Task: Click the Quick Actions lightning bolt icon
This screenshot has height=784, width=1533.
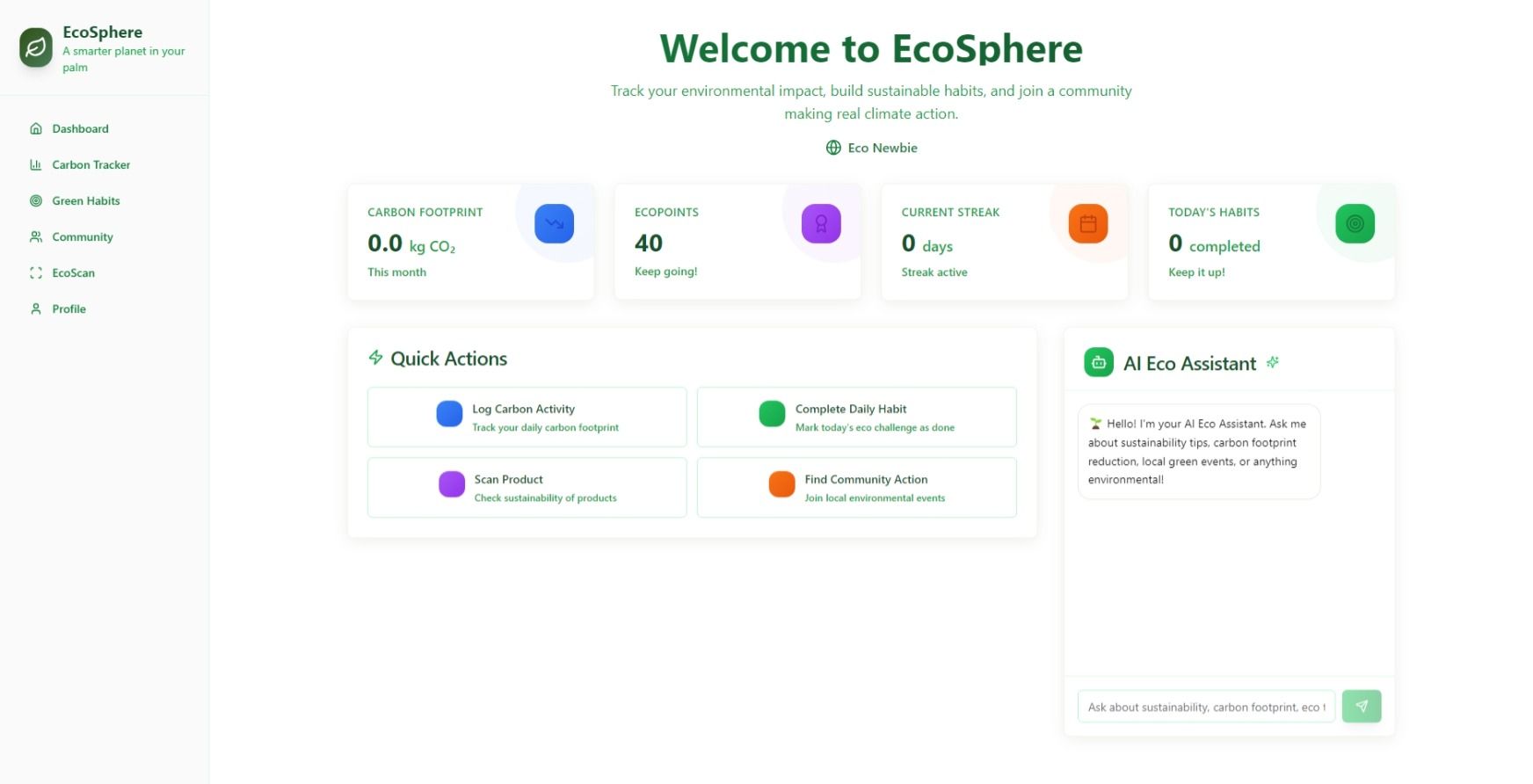Action: tap(375, 358)
